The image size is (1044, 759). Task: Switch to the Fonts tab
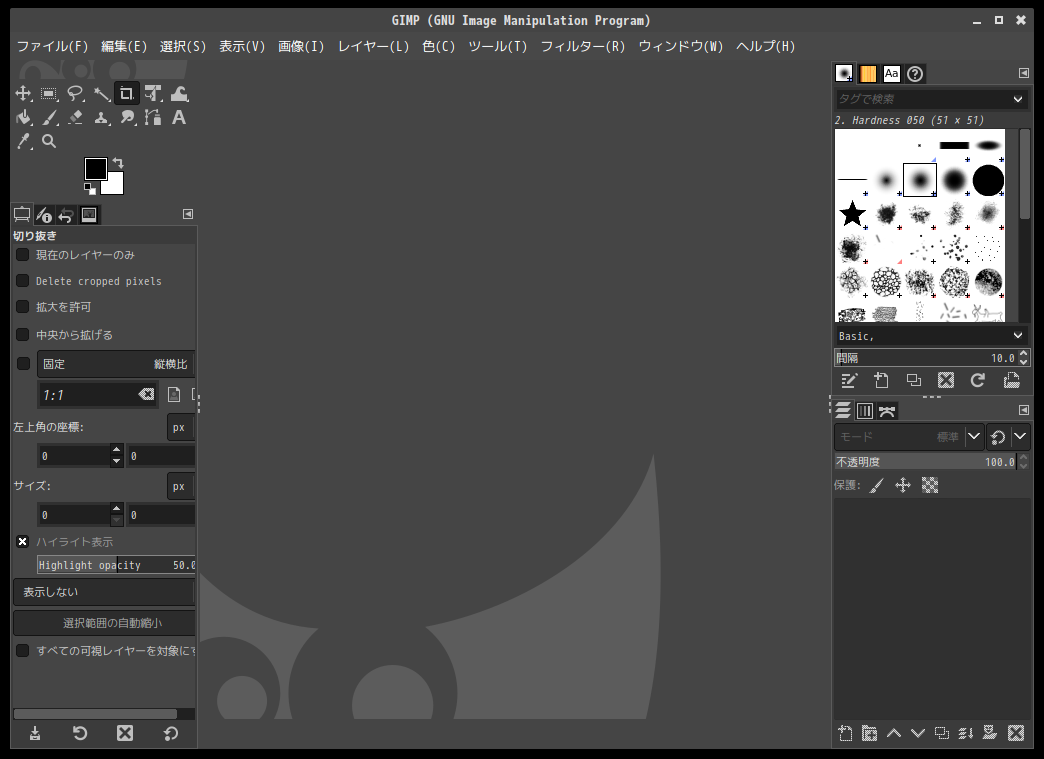[x=892, y=73]
